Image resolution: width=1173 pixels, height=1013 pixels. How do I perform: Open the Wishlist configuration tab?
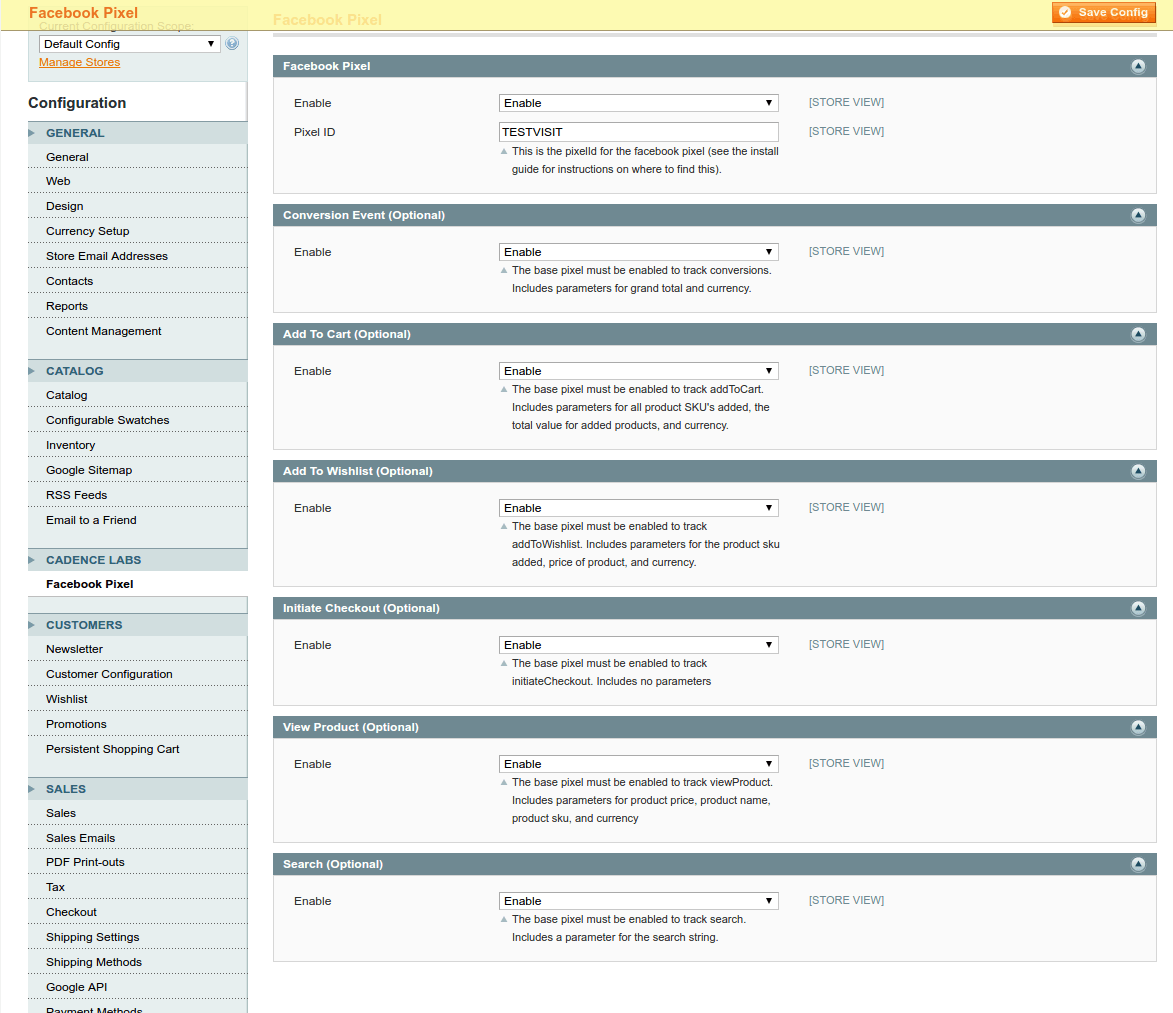point(138,699)
